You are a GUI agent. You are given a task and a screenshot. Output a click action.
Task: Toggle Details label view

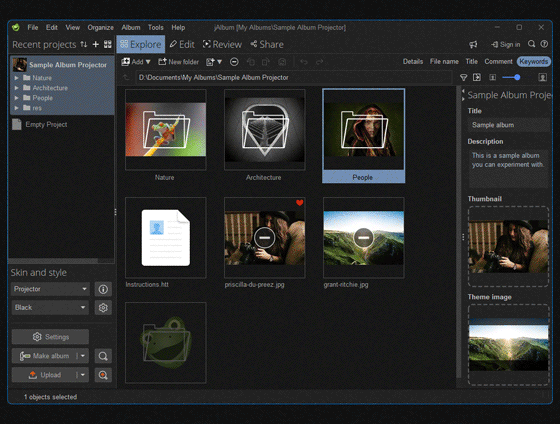coord(413,61)
